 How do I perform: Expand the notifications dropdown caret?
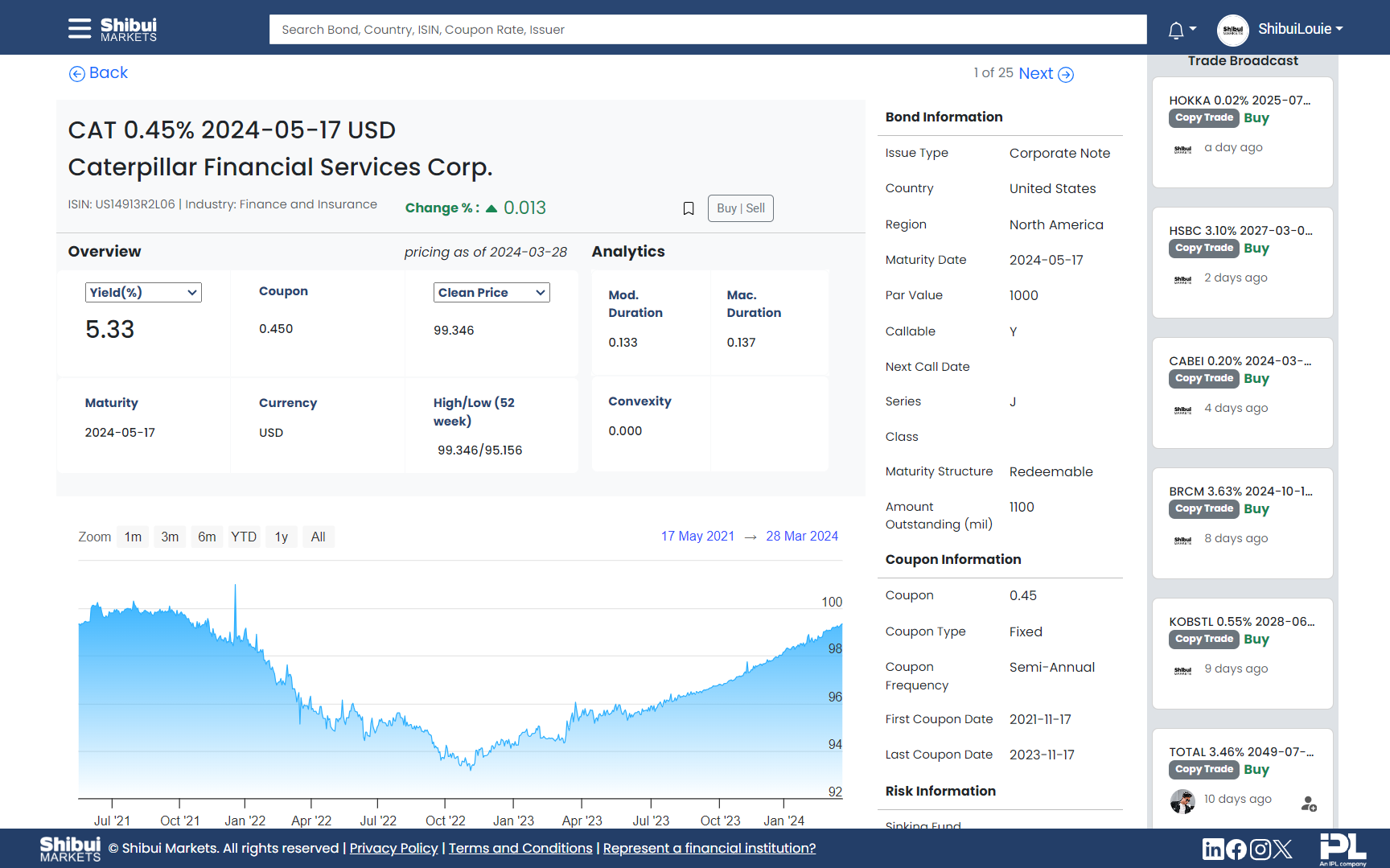tap(1193, 29)
